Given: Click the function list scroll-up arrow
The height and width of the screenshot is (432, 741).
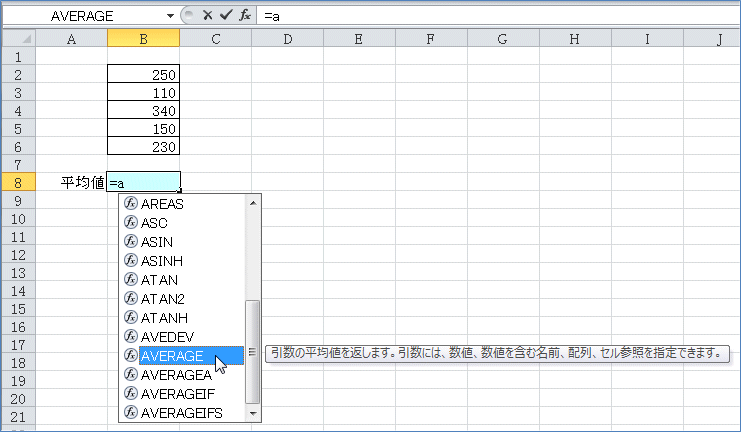Looking at the screenshot, I should click(253, 203).
